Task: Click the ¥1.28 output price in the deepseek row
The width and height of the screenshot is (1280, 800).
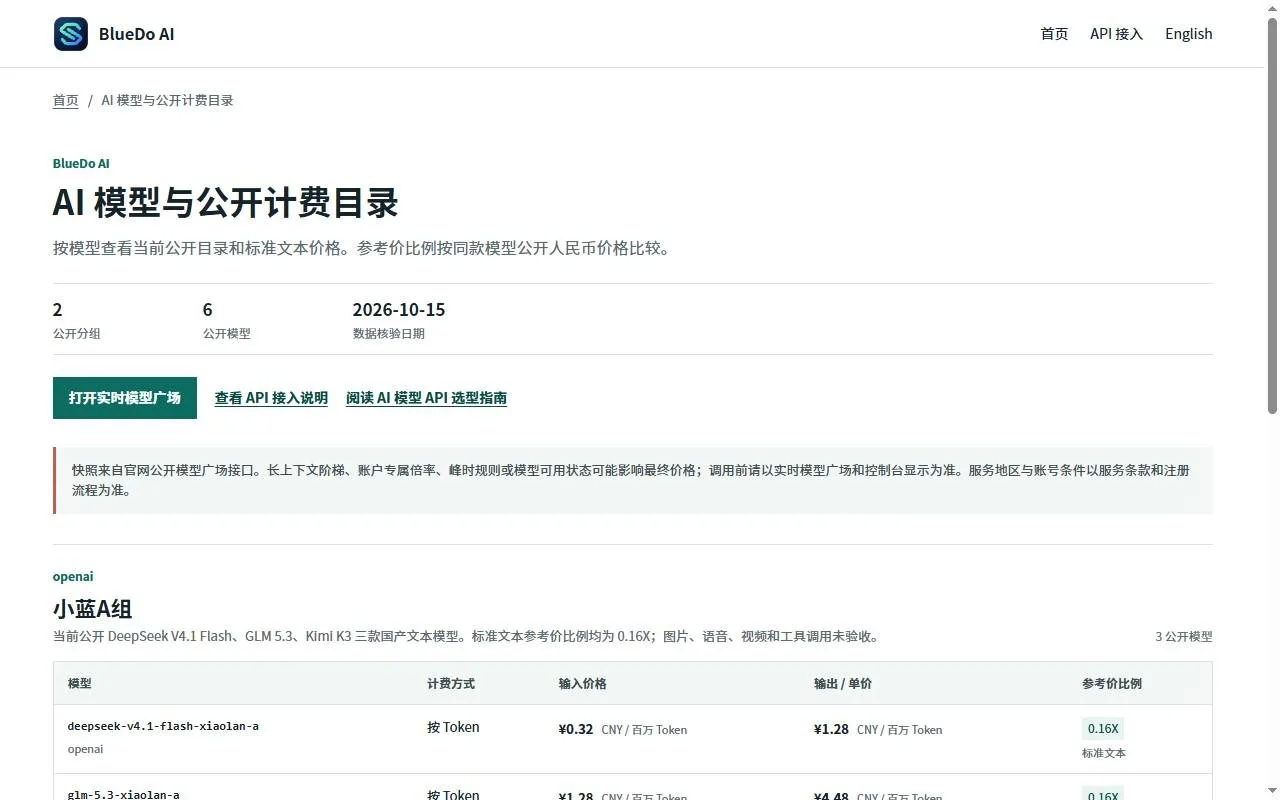Action: coord(831,729)
